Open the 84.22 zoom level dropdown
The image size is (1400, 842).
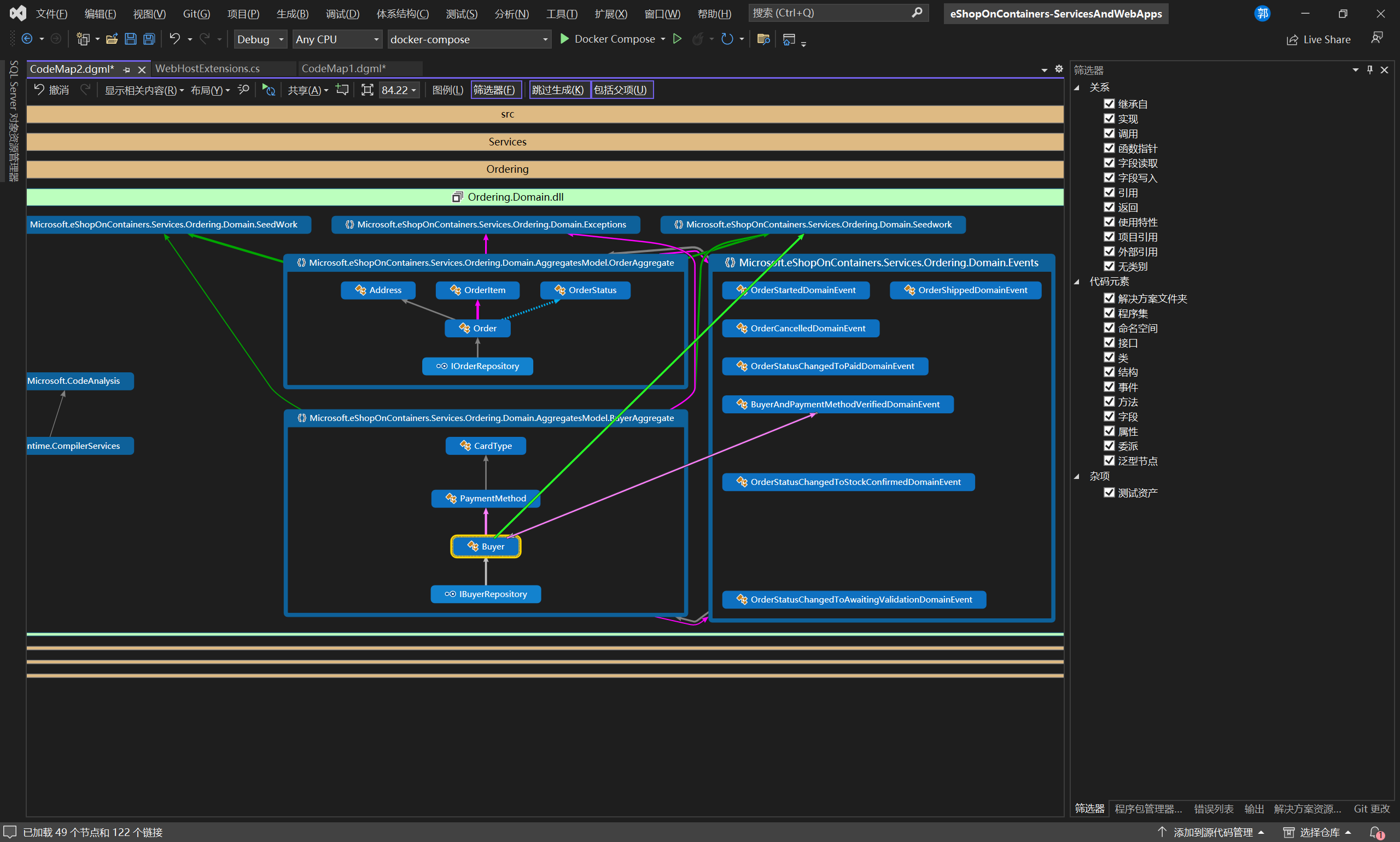pyautogui.click(x=399, y=90)
